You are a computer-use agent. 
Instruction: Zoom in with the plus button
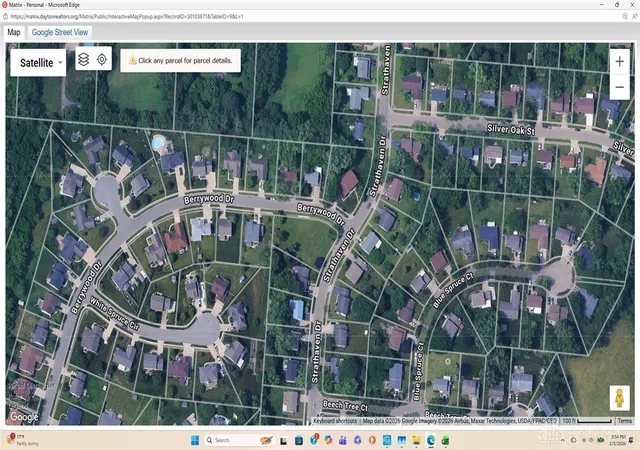coord(619,61)
